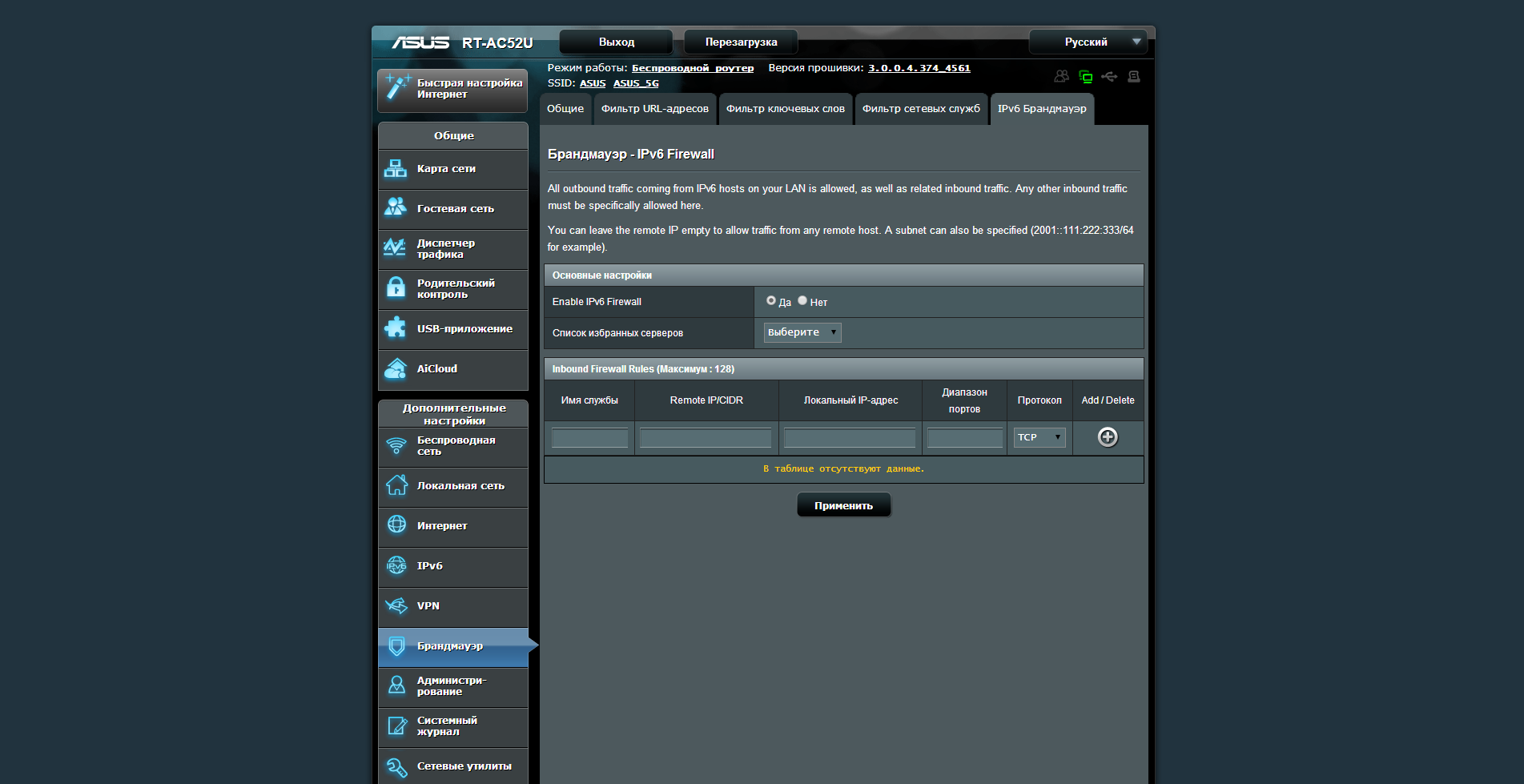
Task: Click the AiCloud cloud icon
Action: coord(396,368)
